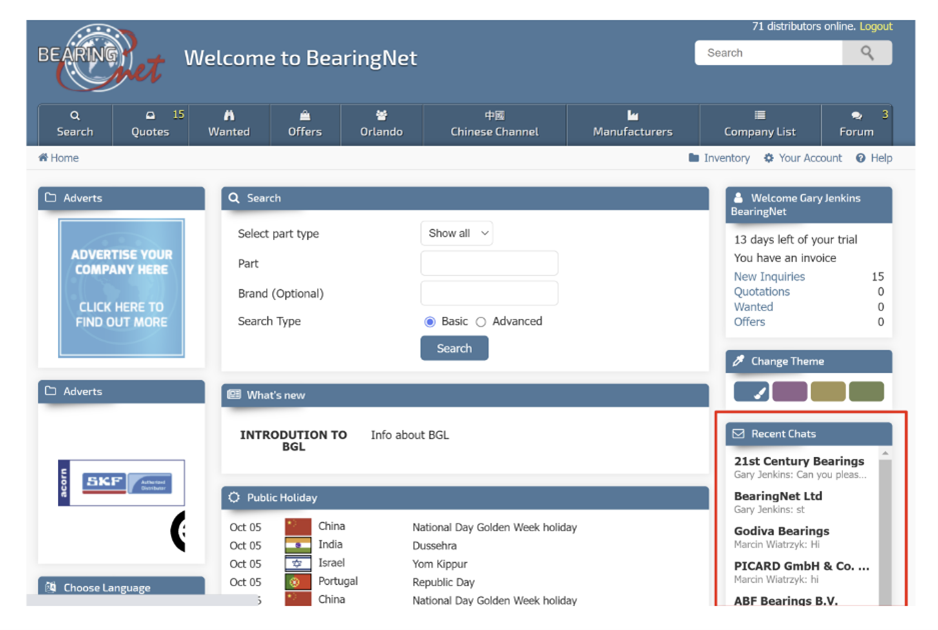
Task: Click the binoculars icon above Wanted
Action: [x=229, y=115]
